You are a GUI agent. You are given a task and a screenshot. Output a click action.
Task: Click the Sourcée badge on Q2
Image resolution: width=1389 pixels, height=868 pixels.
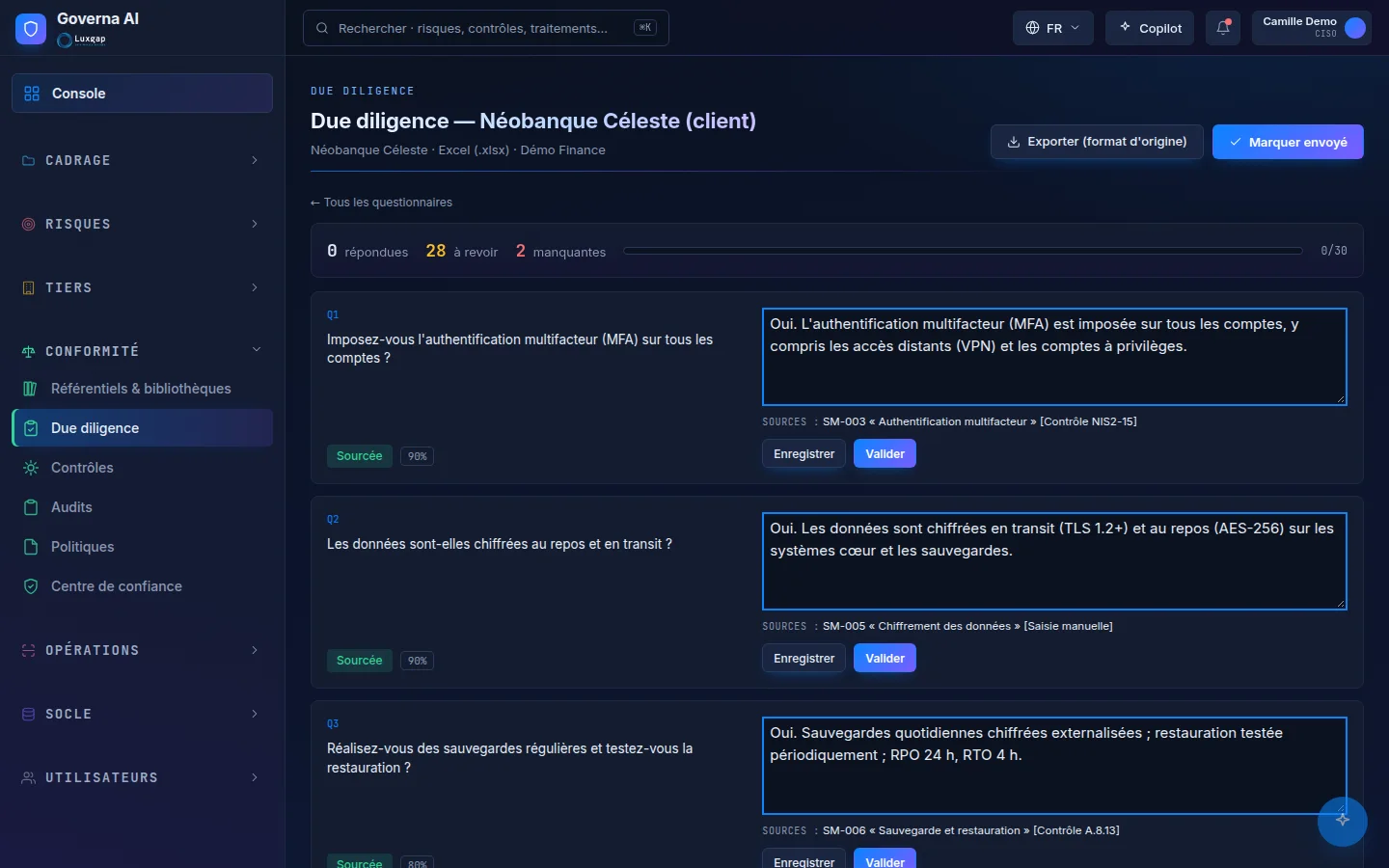[359, 661]
